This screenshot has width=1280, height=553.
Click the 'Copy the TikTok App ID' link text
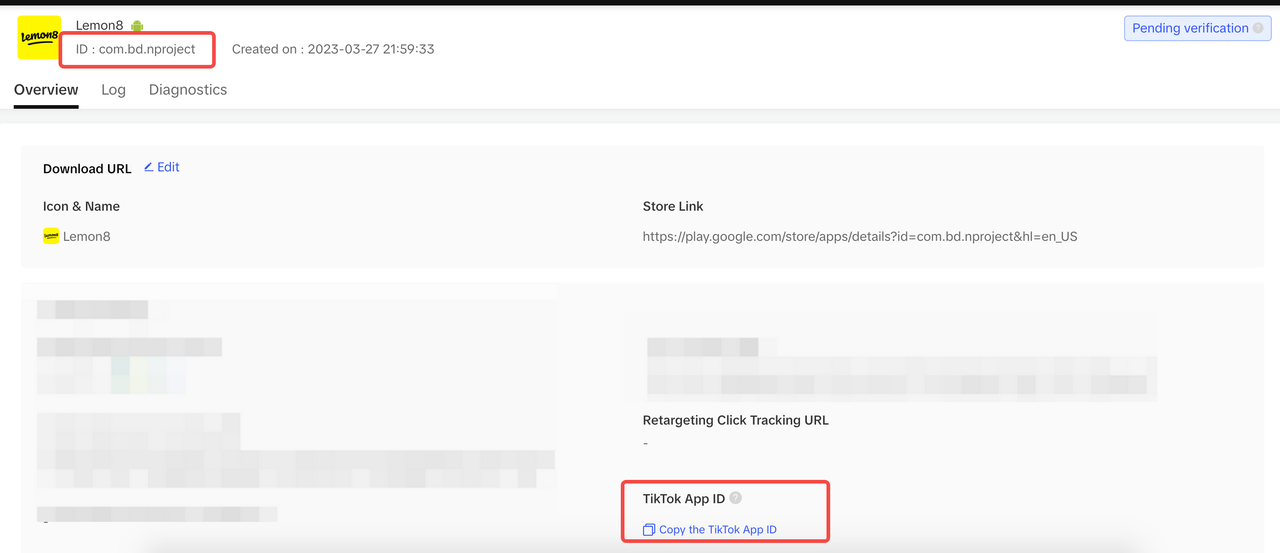pyautogui.click(x=717, y=530)
